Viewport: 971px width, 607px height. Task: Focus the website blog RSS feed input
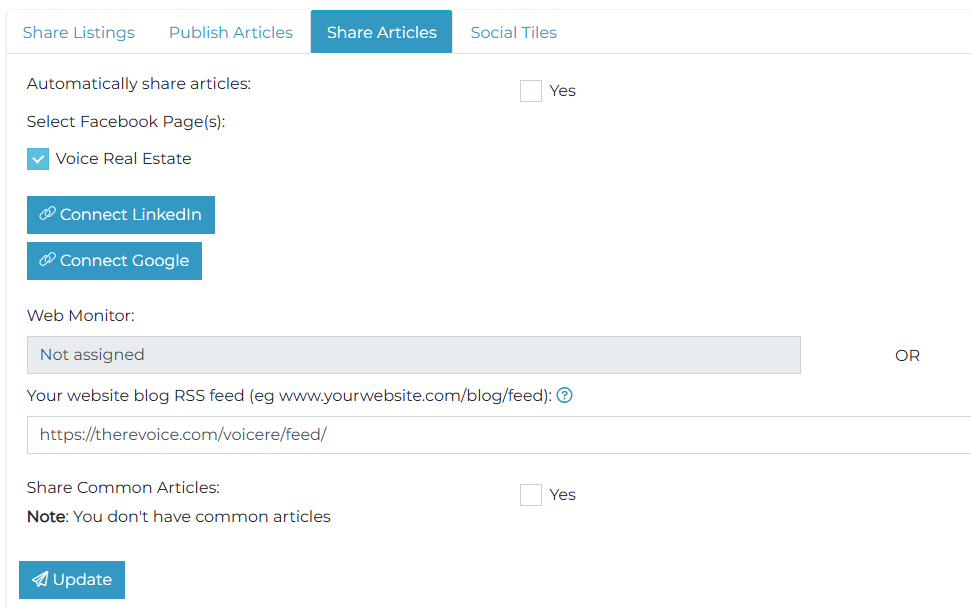click(x=499, y=435)
